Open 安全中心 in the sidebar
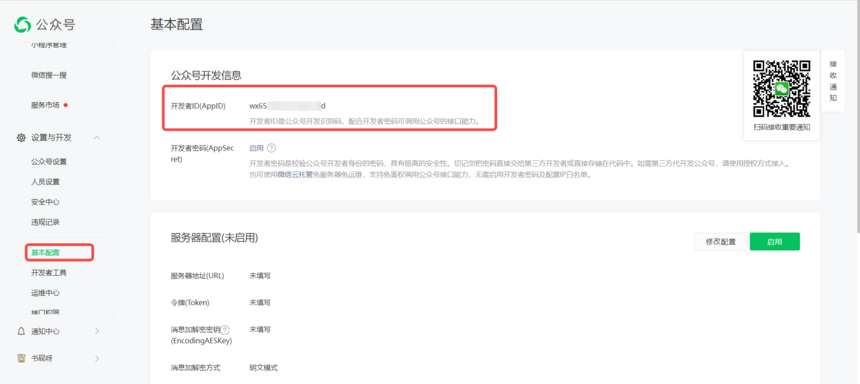Screen dimensions: 860x384 (x=45, y=202)
